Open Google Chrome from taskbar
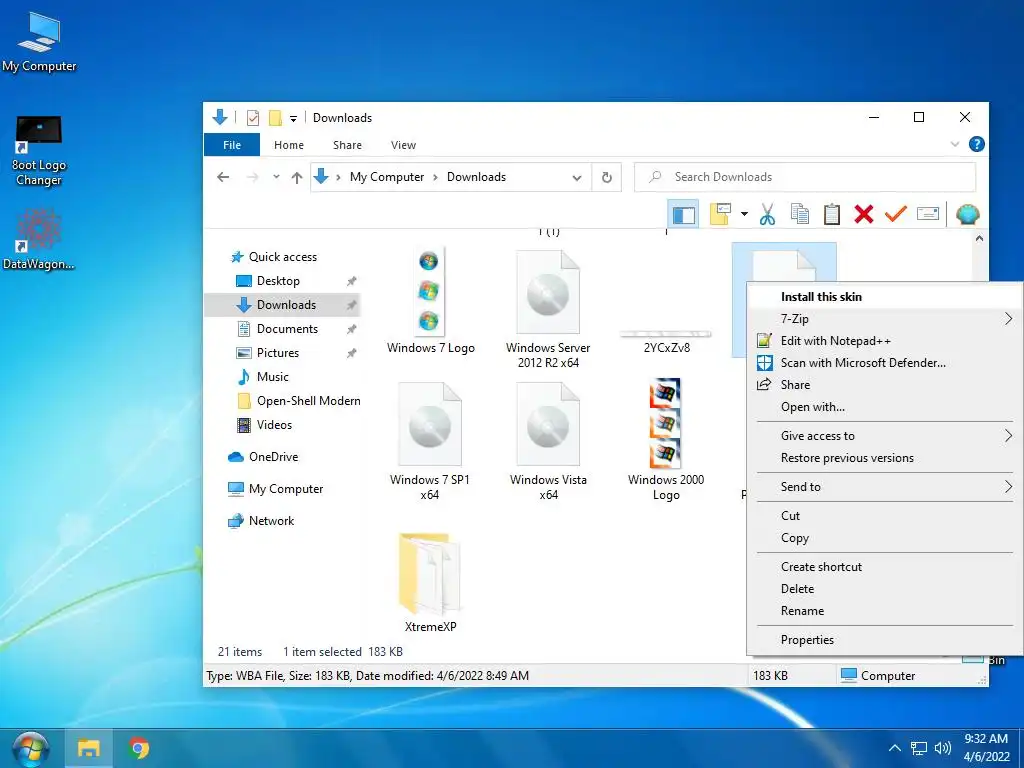Image resolution: width=1024 pixels, height=768 pixels. point(138,748)
